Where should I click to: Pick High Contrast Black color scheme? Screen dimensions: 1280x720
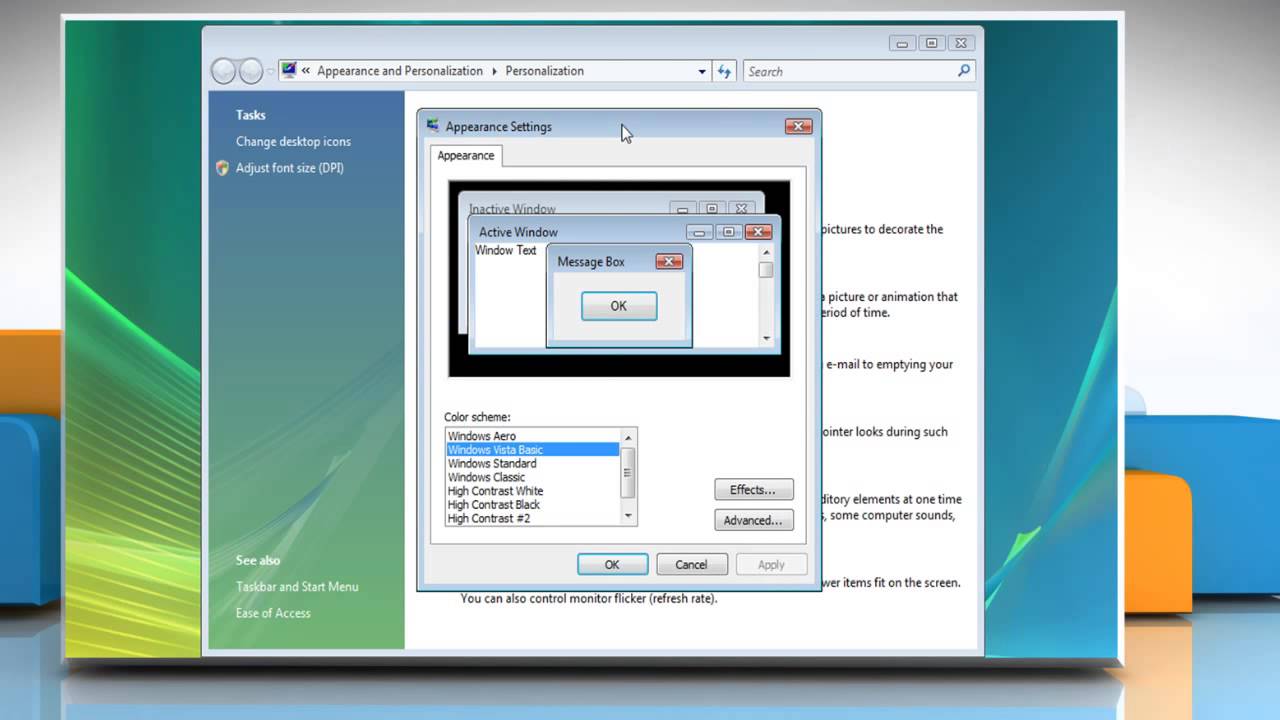494,505
